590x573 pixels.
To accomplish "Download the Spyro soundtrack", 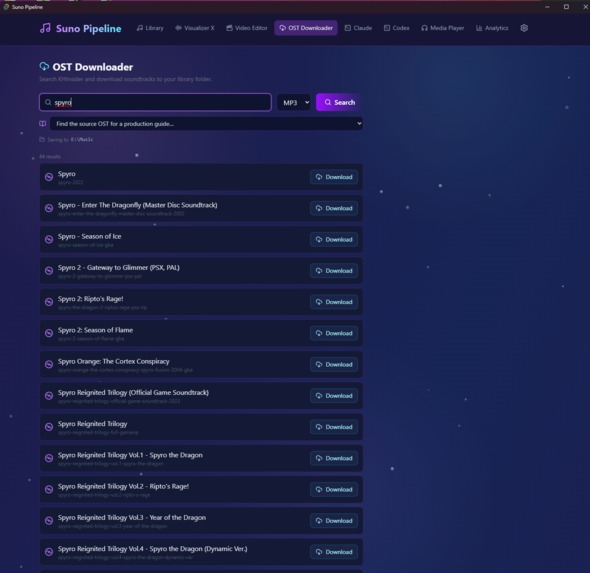I will (x=334, y=177).
